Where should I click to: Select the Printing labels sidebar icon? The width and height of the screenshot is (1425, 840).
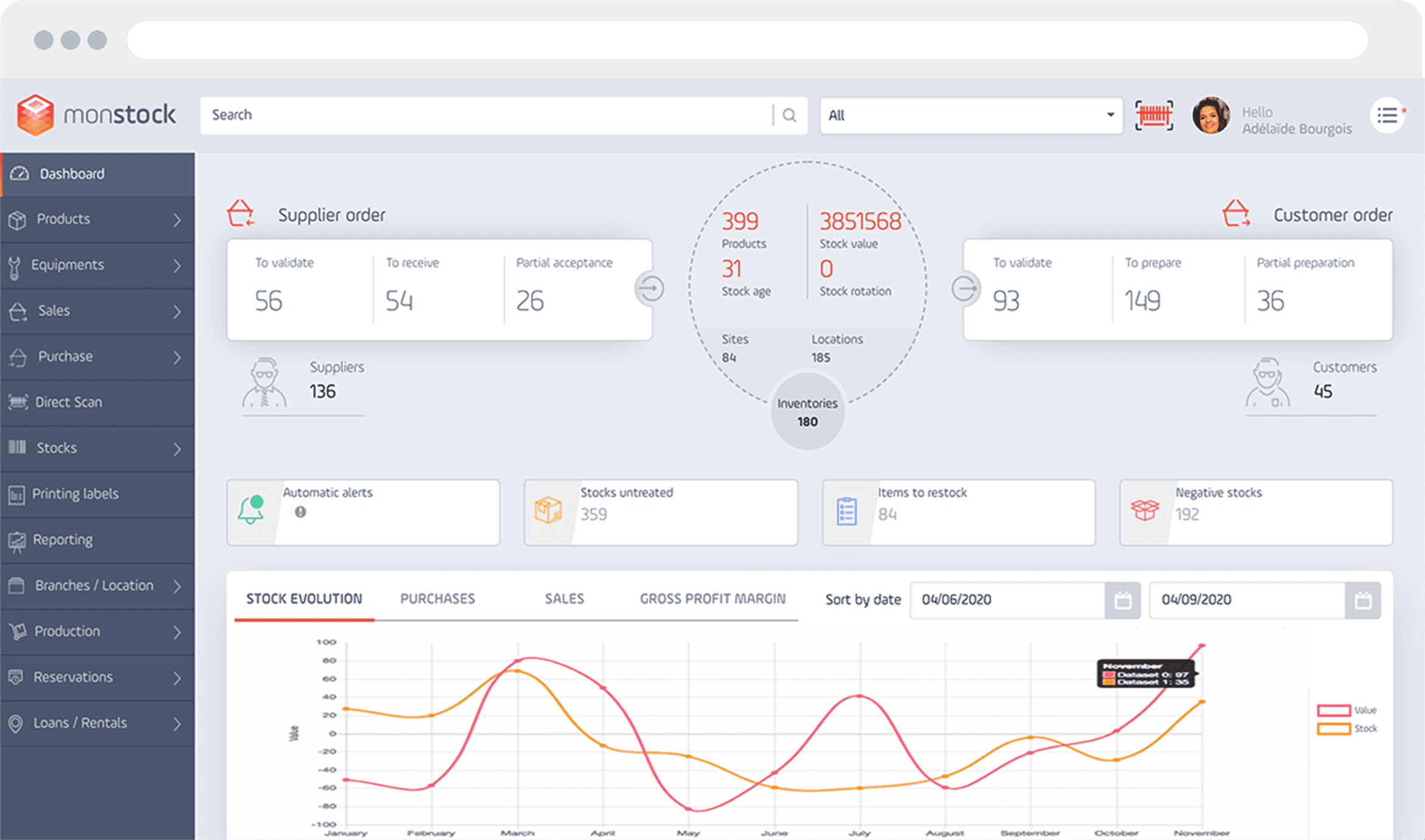[x=17, y=494]
